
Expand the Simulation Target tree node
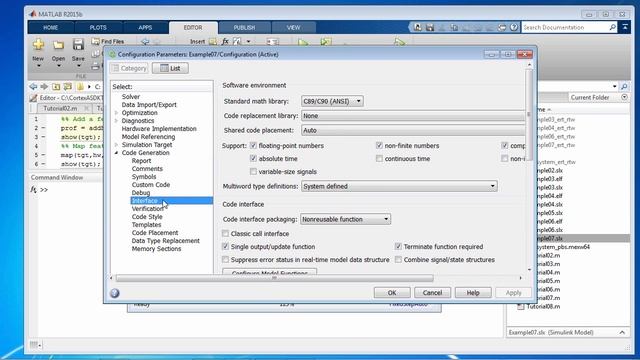coord(116,145)
